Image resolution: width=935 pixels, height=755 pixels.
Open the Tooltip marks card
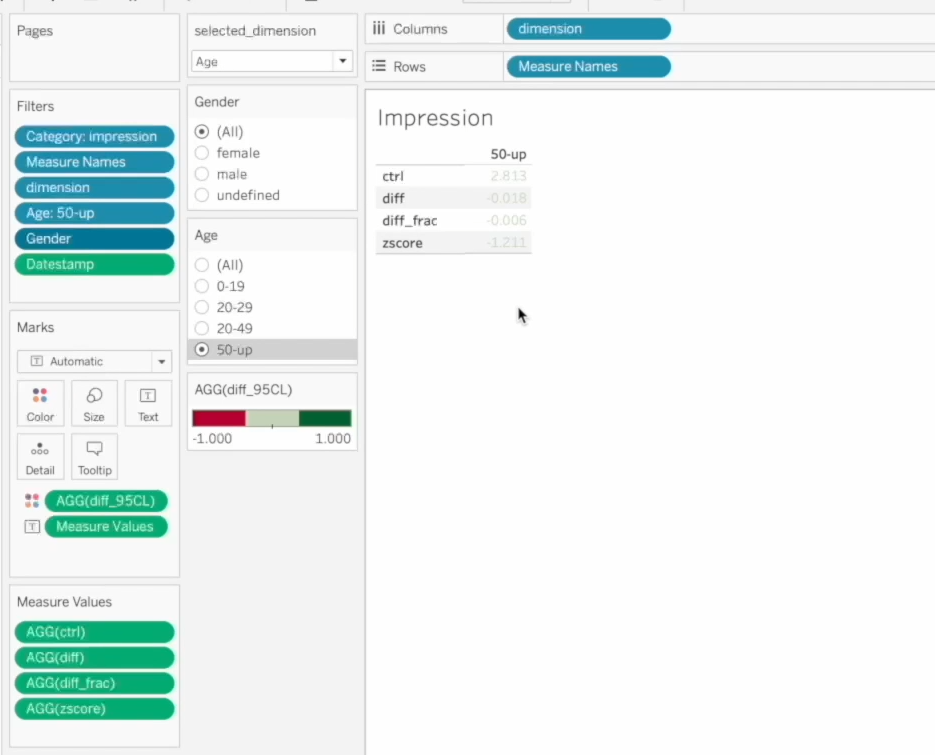click(x=94, y=457)
